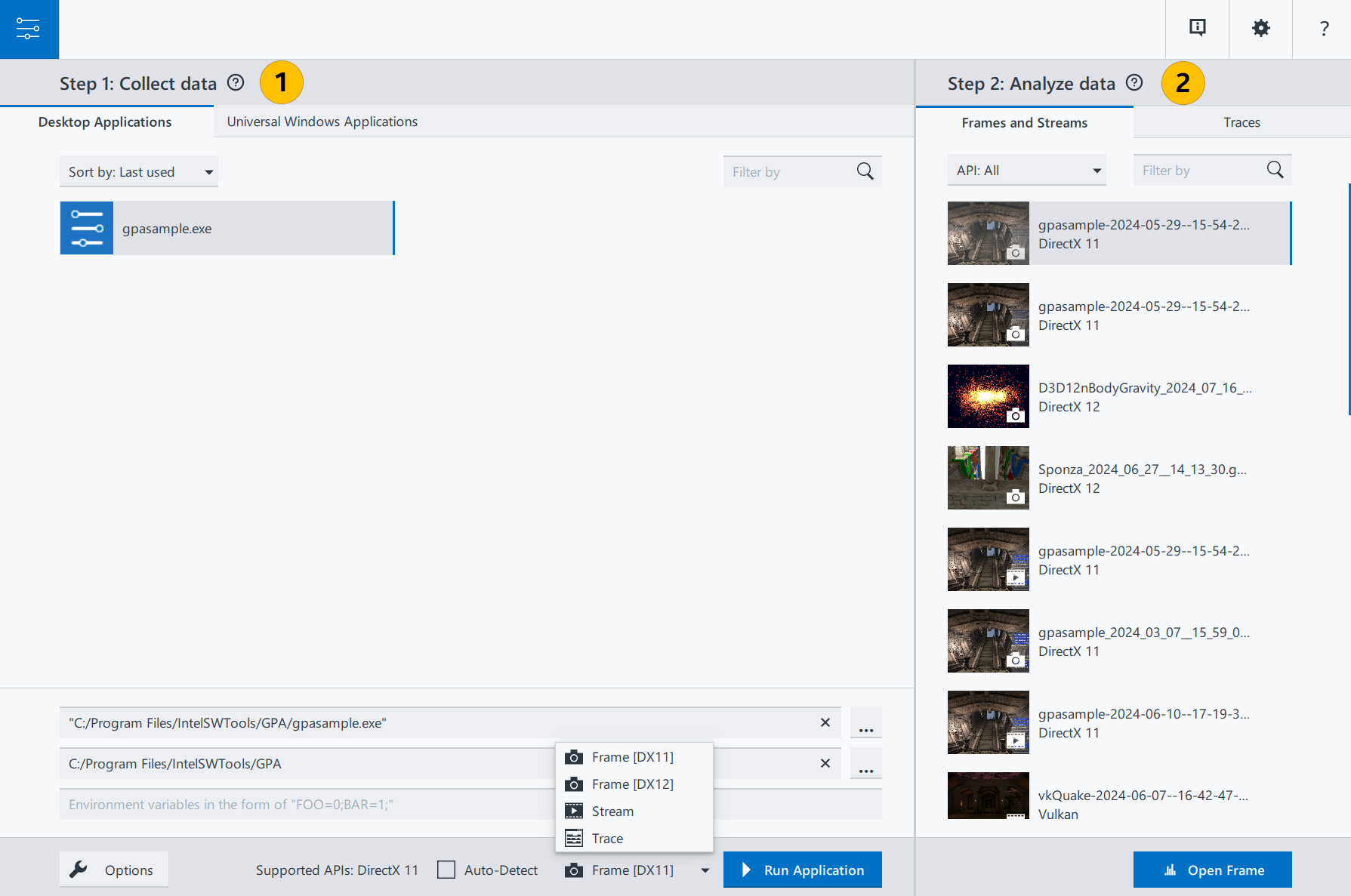This screenshot has width=1351, height=896.
Task: Select the D3D12nBodyGravity frame thumbnail
Action: (989, 396)
